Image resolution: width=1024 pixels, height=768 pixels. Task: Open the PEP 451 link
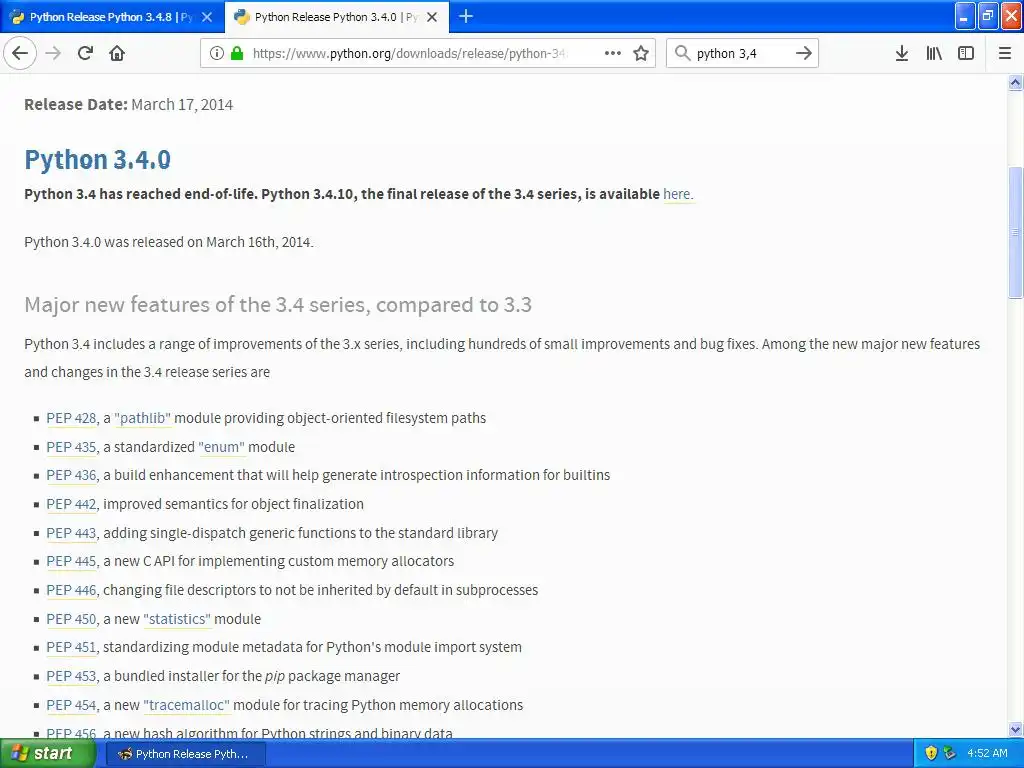[x=71, y=647]
